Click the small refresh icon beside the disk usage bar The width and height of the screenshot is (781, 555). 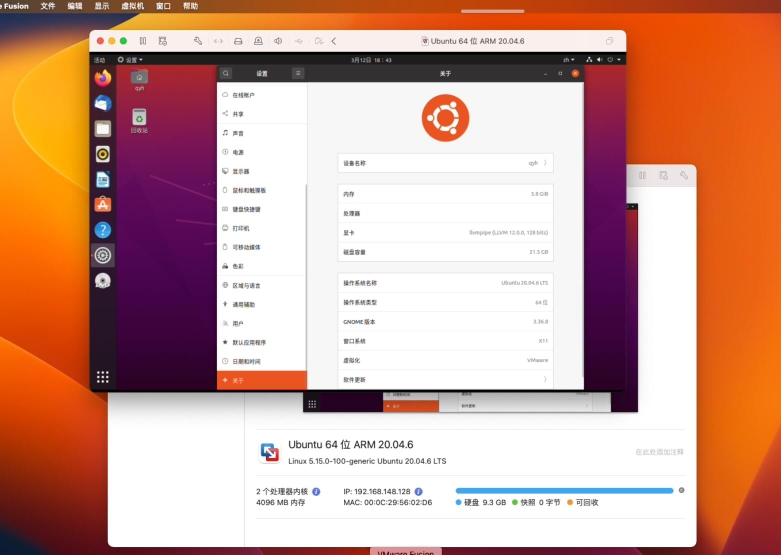click(x=681, y=490)
